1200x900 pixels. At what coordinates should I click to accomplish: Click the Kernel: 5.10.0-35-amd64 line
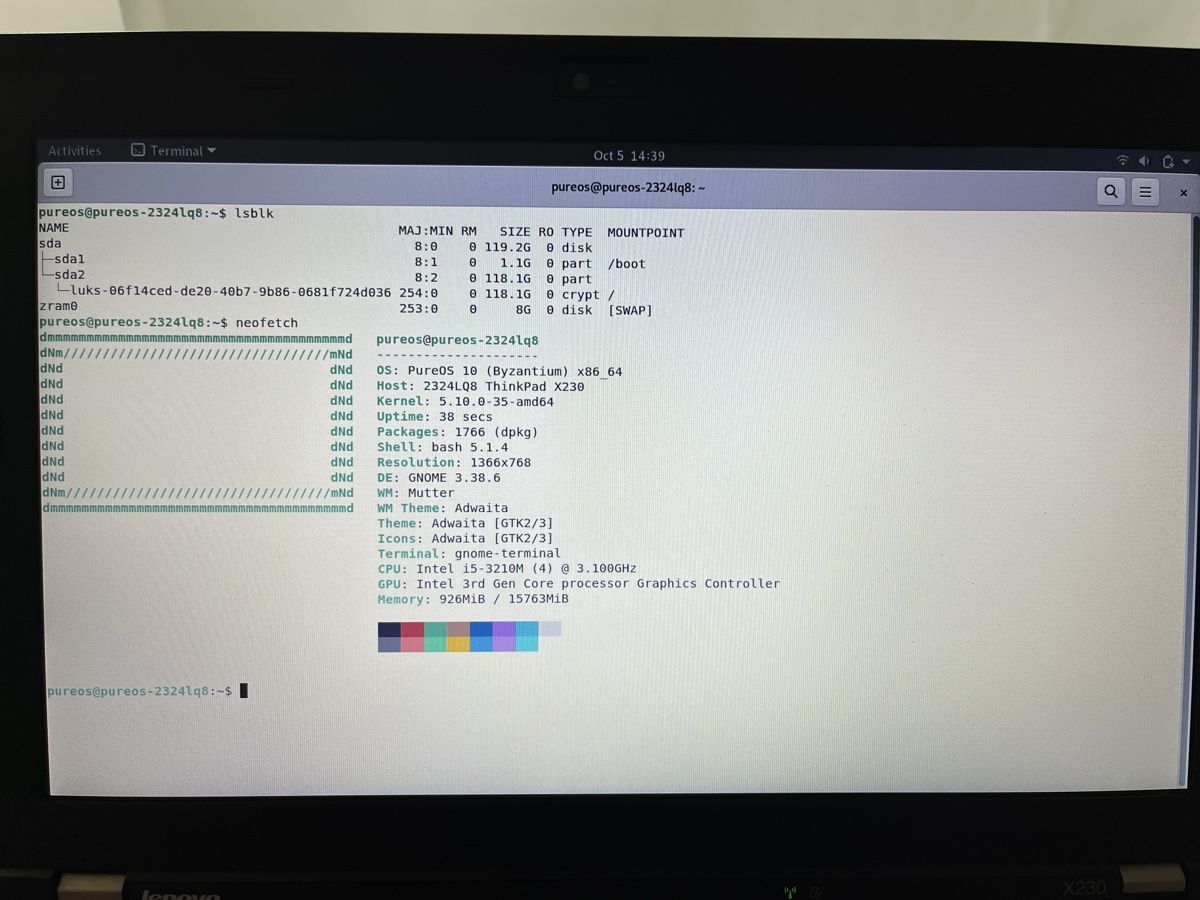pos(465,402)
